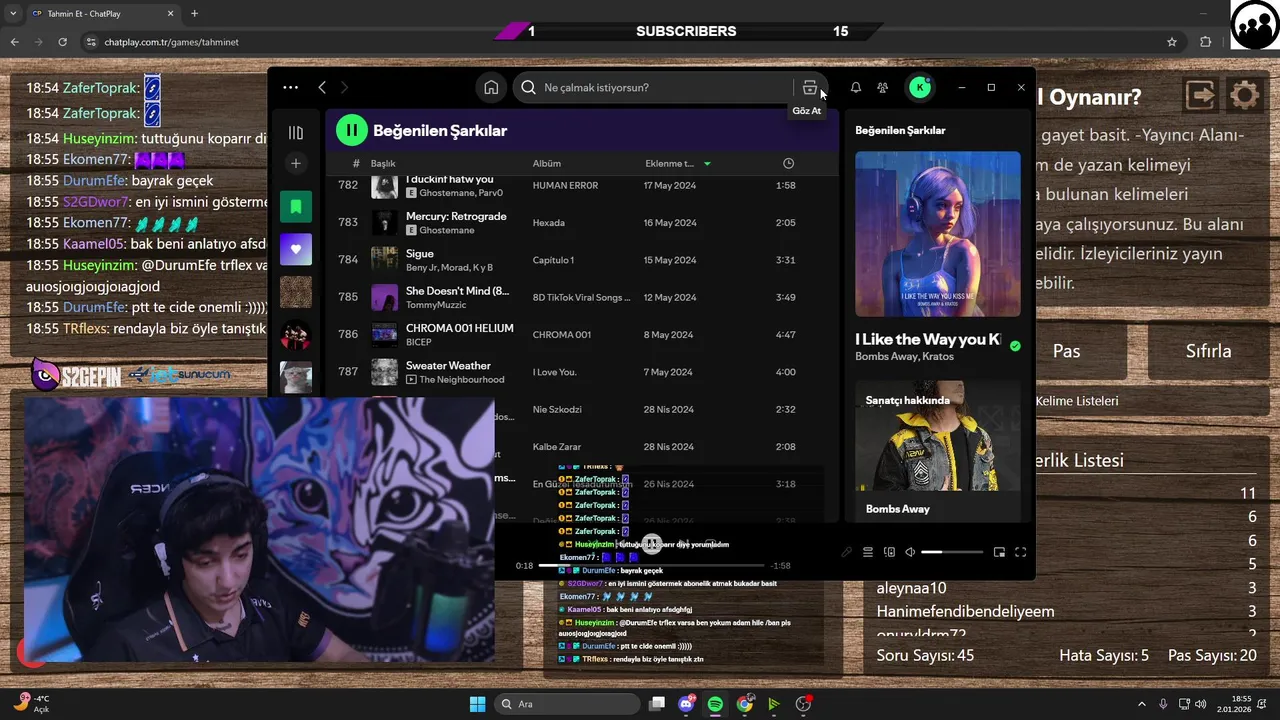
Task: Open the Windows Start menu
Action: click(x=477, y=704)
